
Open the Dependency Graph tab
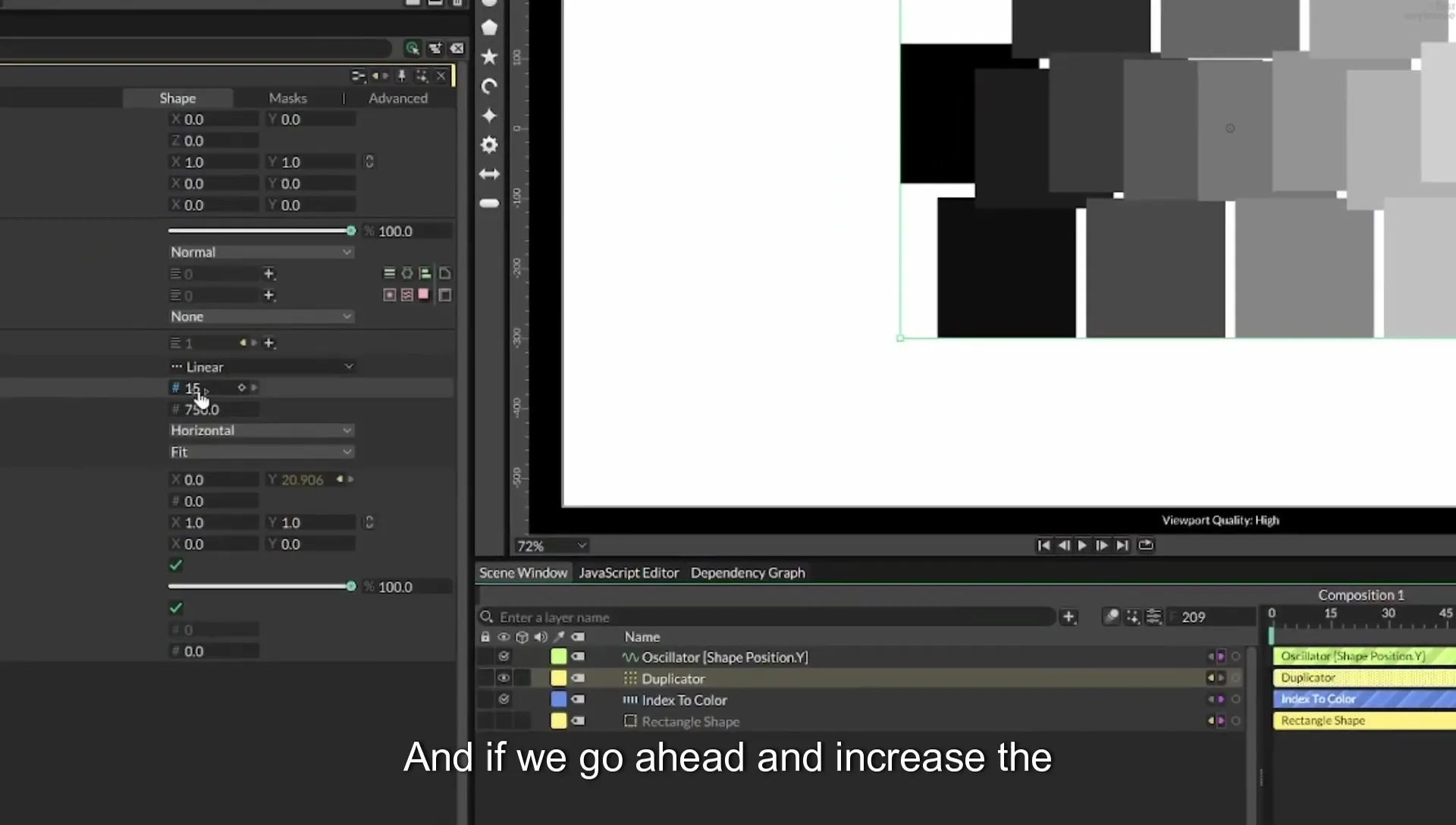click(748, 573)
